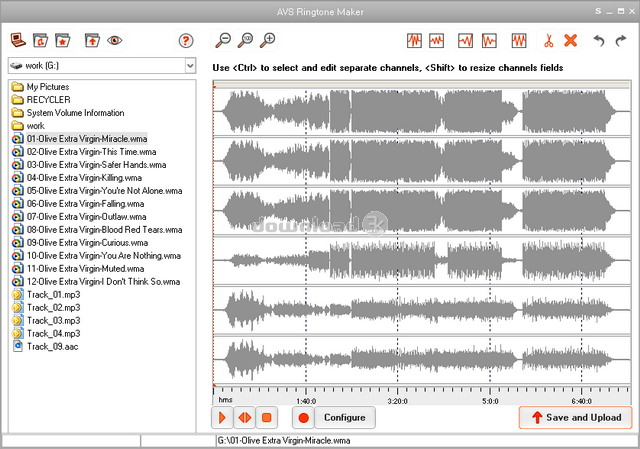Toggle the eye preview icon
This screenshot has width=640, height=449.
[115, 40]
